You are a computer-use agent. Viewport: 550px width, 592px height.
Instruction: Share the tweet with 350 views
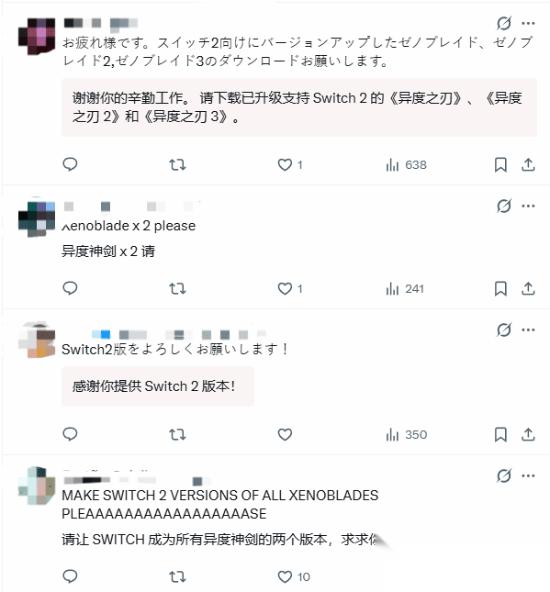pyautogui.click(x=528, y=435)
